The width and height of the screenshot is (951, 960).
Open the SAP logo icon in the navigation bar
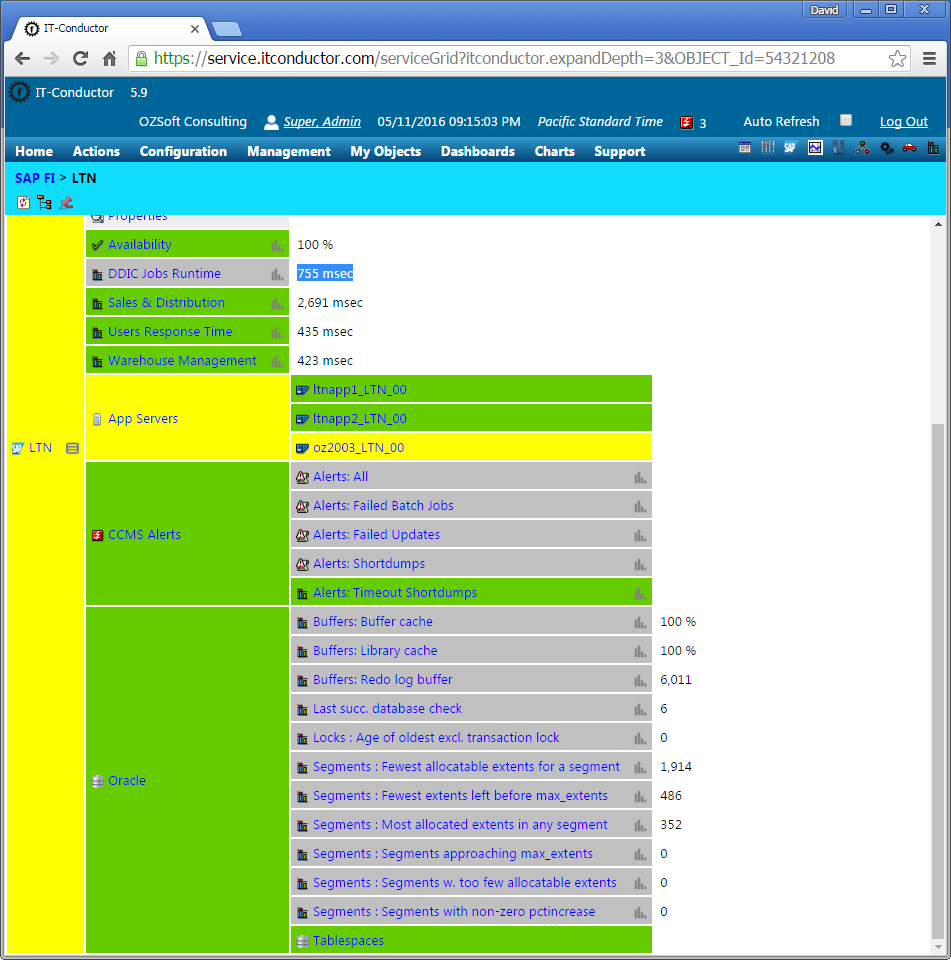pos(790,148)
